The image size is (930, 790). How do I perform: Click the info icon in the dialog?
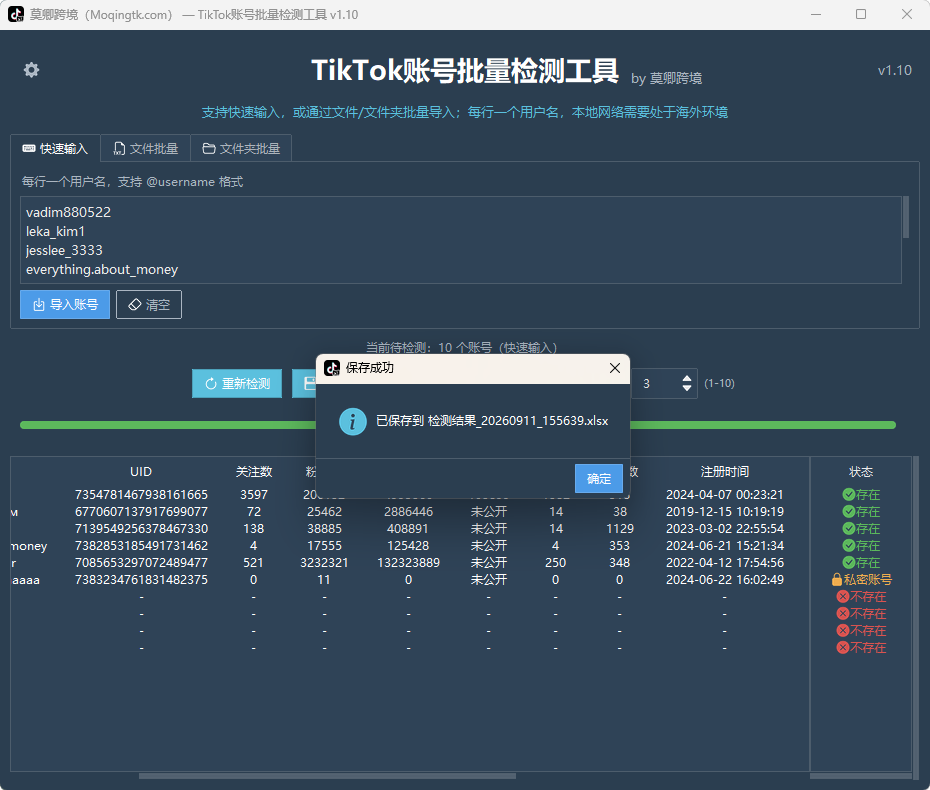[353, 422]
